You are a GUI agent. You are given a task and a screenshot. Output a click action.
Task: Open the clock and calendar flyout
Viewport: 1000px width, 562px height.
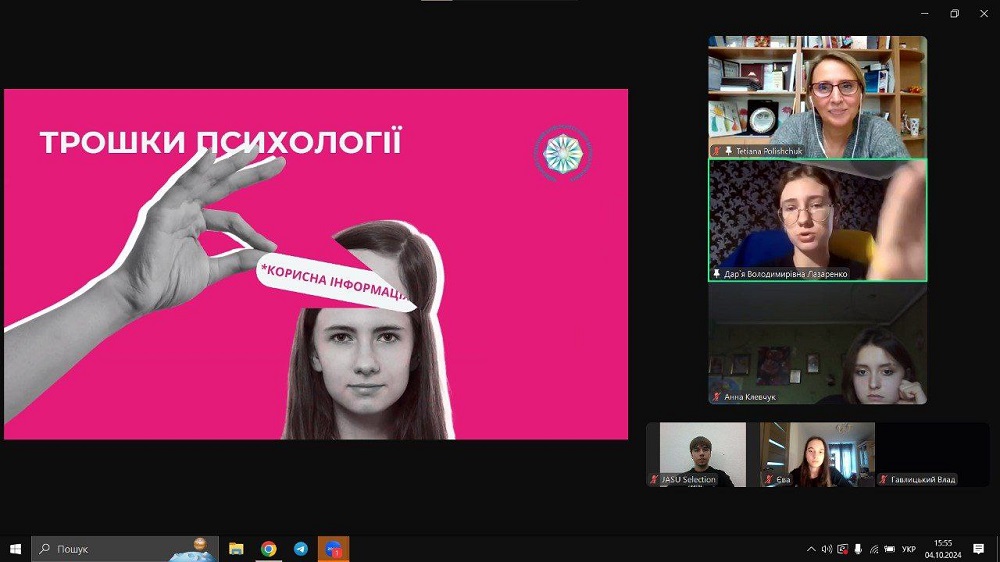click(941, 549)
